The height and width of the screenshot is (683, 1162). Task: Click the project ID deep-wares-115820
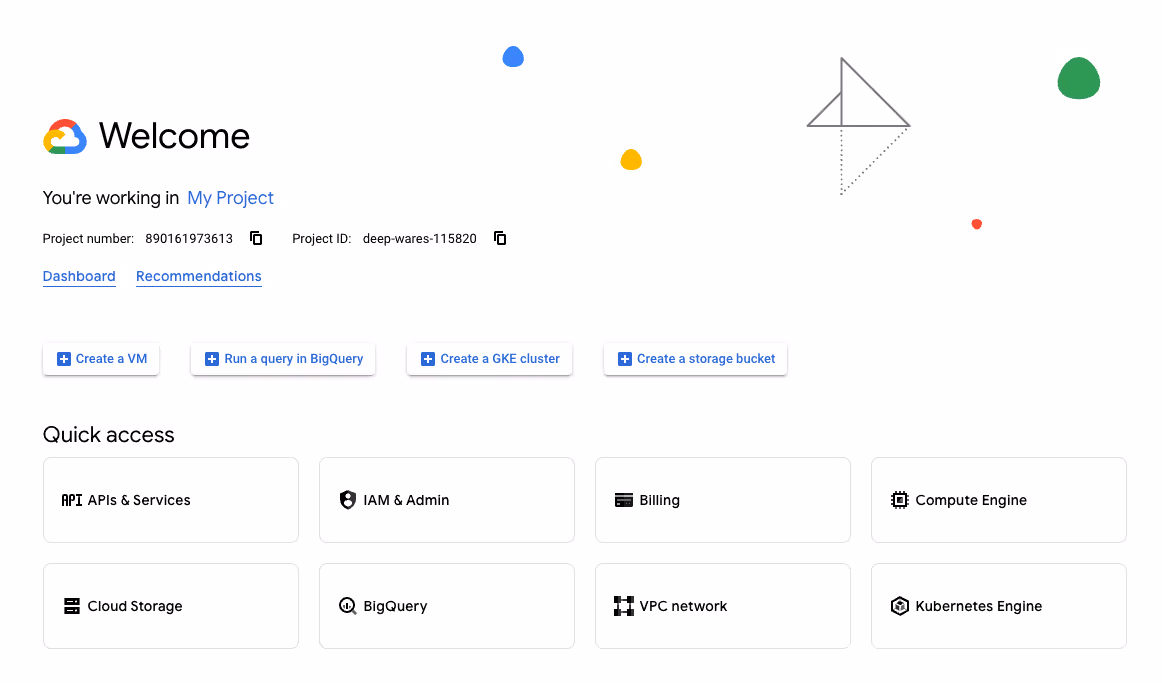(x=419, y=239)
